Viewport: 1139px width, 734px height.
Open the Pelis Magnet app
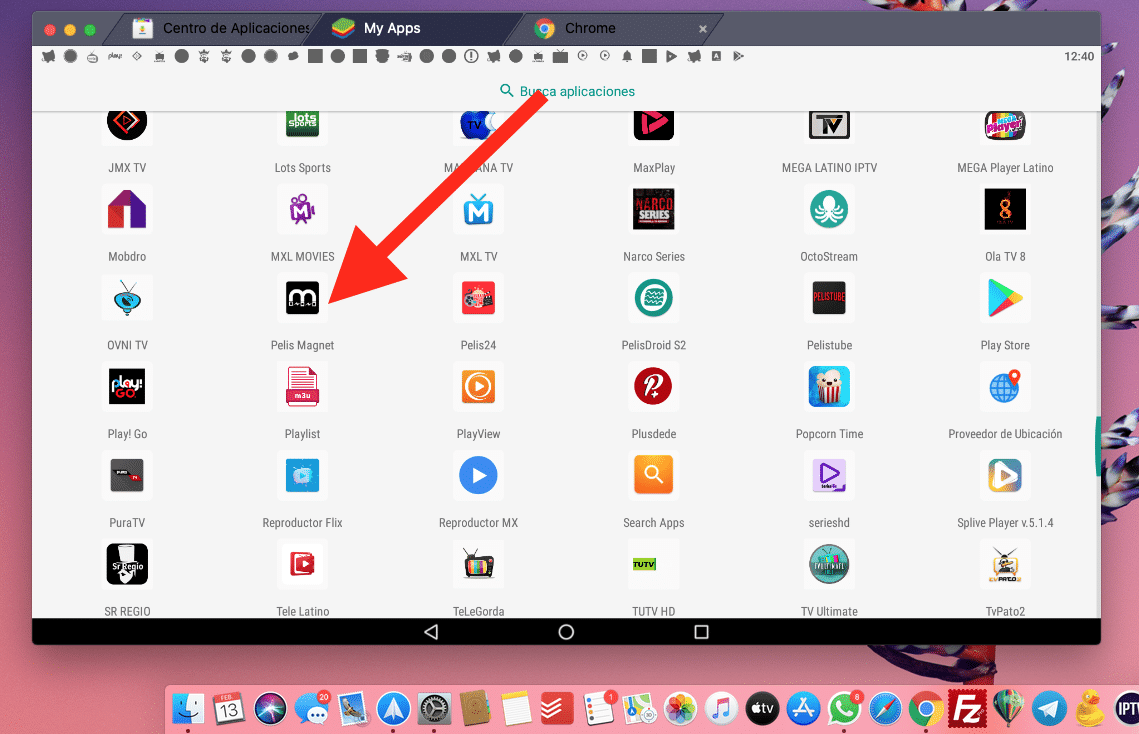[302, 298]
